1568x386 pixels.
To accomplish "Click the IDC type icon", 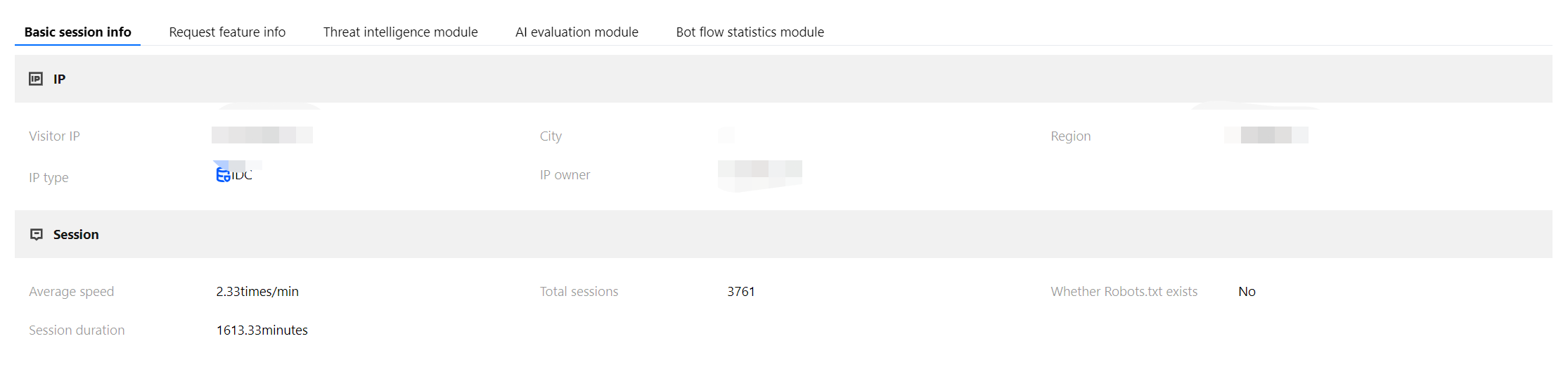I will click(x=223, y=175).
